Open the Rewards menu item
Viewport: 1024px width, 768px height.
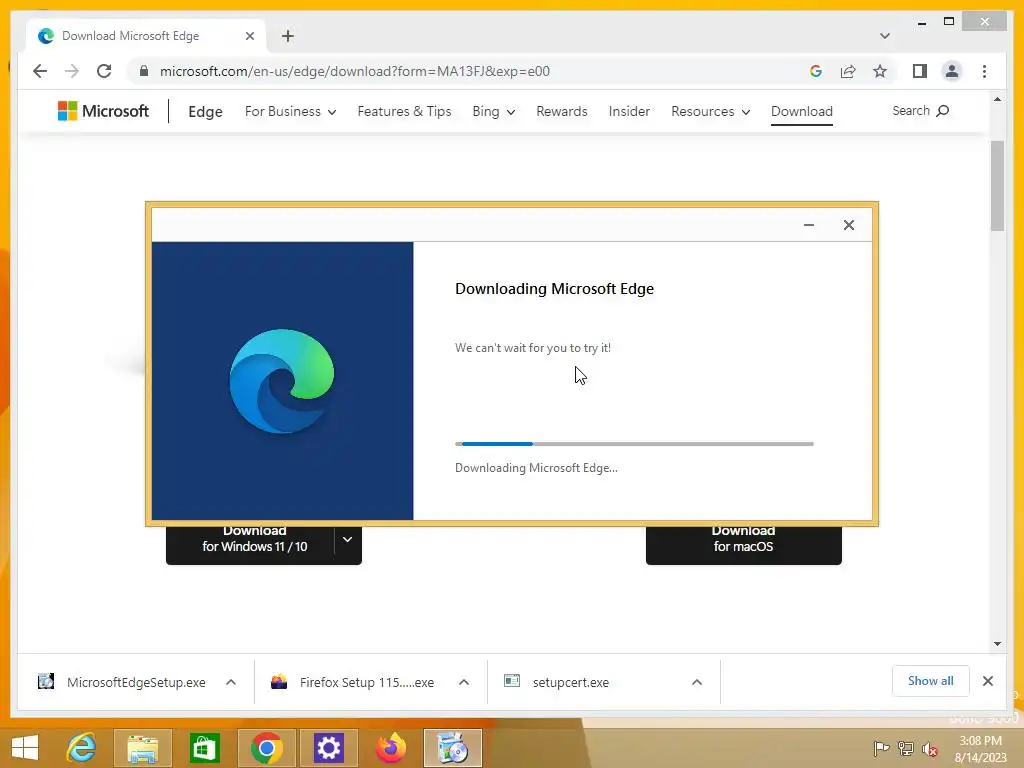[x=562, y=112]
